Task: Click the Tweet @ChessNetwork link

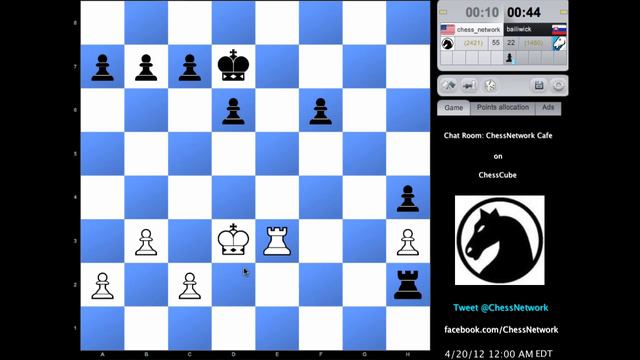Action: point(501,308)
